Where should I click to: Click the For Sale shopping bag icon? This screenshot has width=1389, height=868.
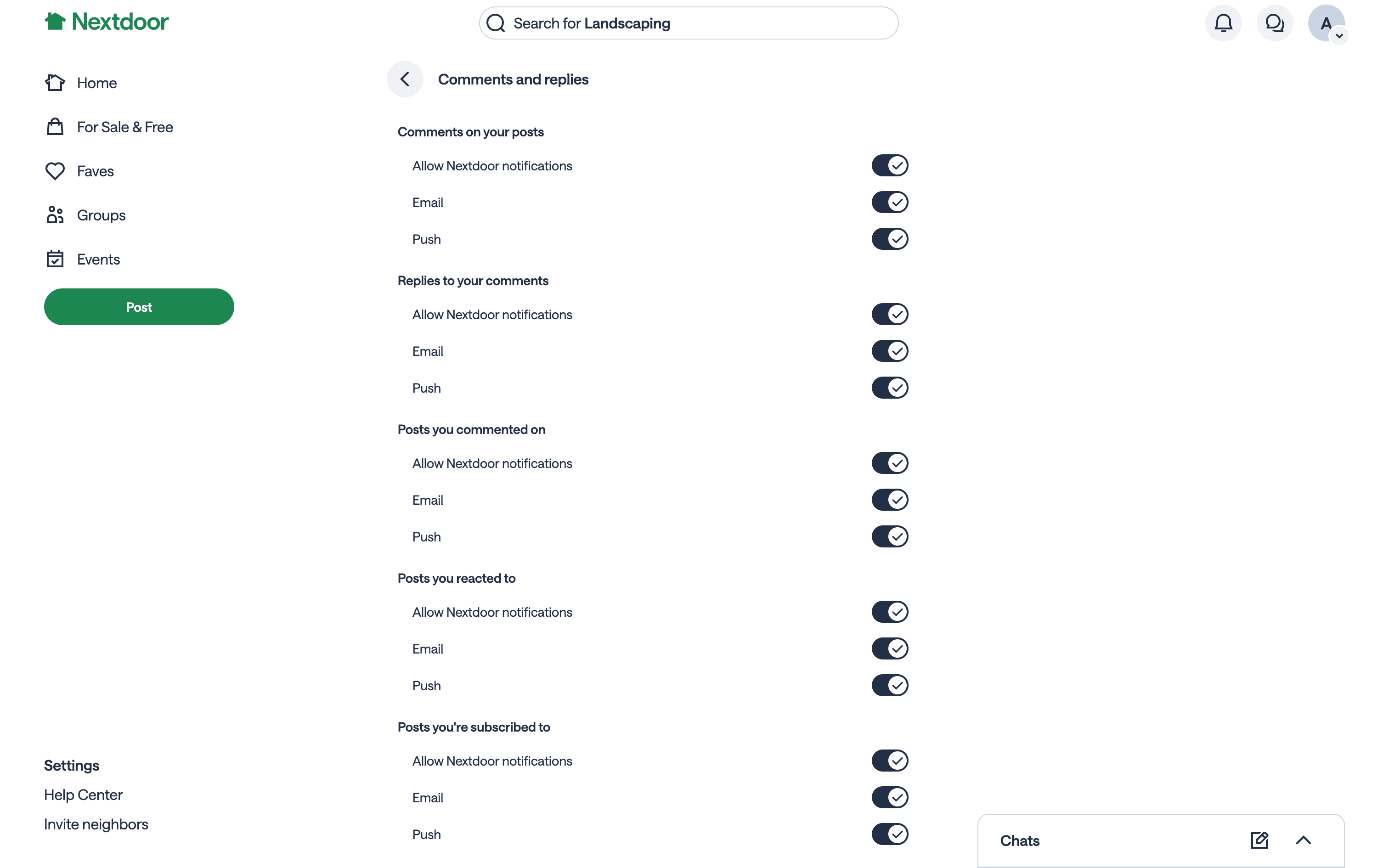55,127
